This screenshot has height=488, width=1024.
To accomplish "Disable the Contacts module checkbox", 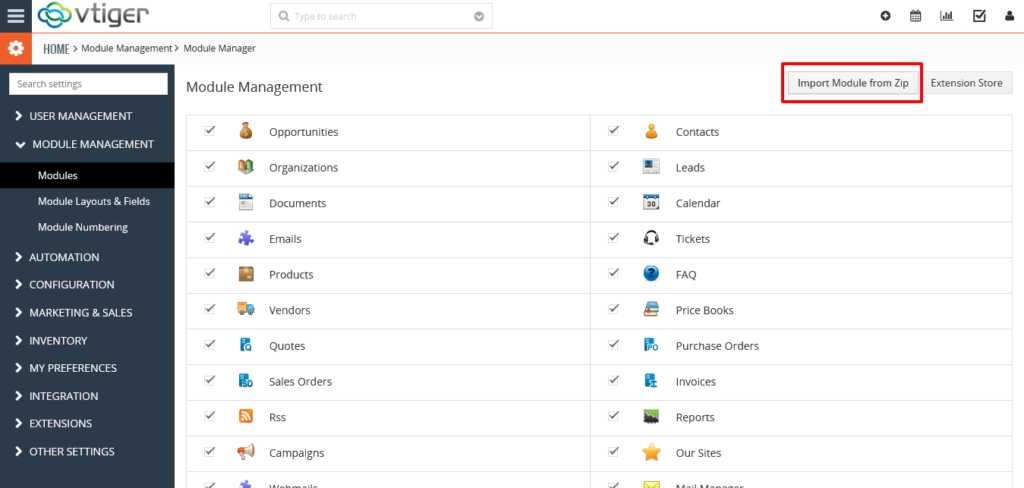I will [613, 131].
